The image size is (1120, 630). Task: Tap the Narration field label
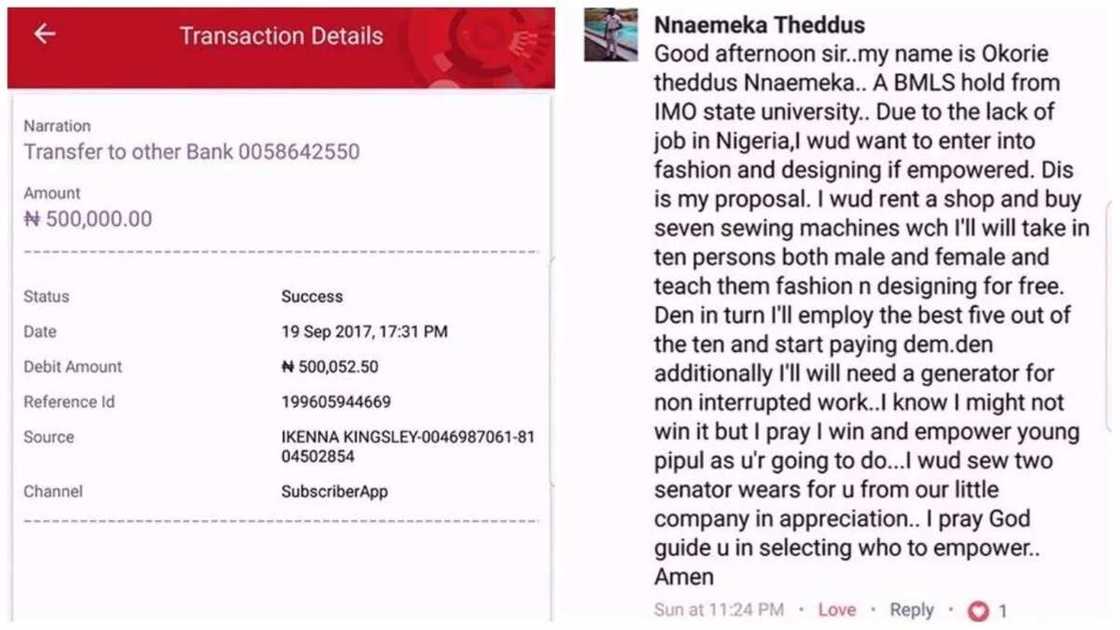point(57,126)
